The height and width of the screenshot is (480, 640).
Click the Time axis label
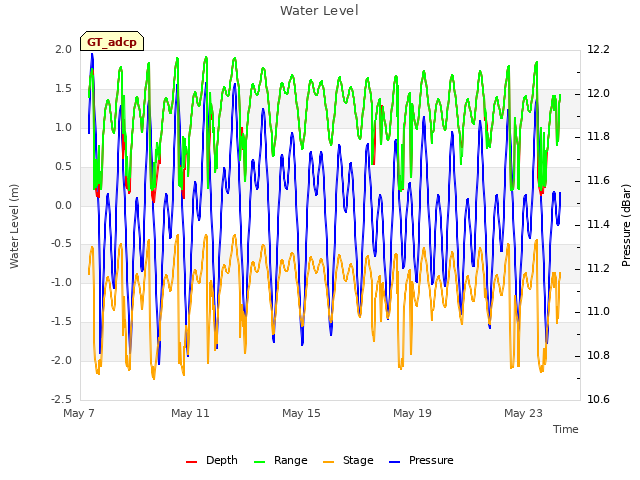[x=566, y=429]
